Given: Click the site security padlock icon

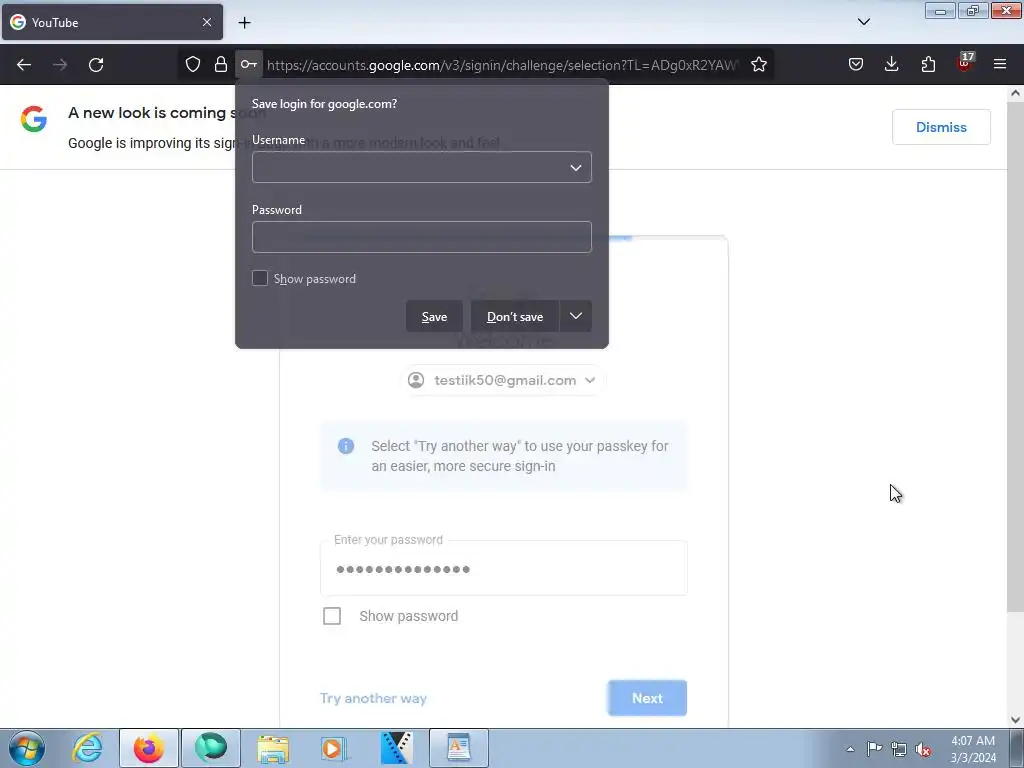Looking at the screenshot, I should tap(221, 65).
